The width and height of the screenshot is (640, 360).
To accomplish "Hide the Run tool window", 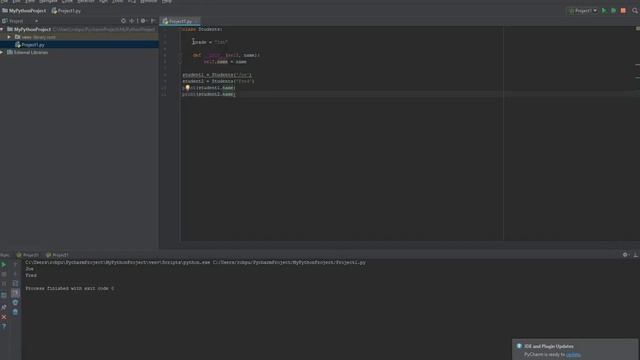I will point(636,255).
